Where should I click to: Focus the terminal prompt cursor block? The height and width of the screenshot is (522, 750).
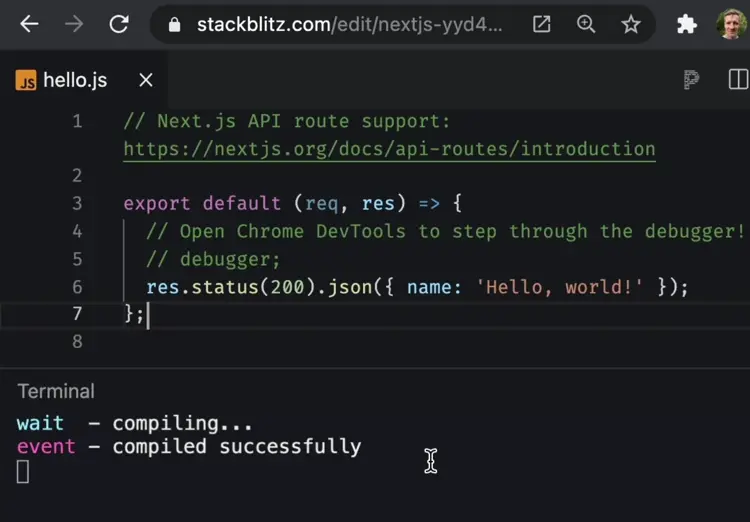23,472
